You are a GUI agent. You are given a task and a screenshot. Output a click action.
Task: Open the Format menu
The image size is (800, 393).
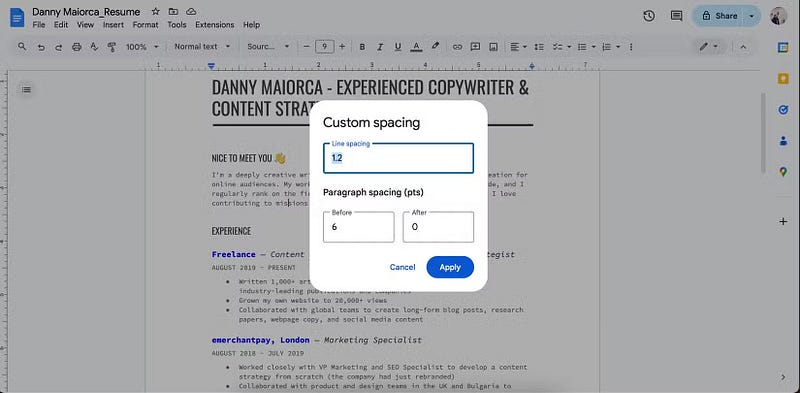click(x=145, y=24)
